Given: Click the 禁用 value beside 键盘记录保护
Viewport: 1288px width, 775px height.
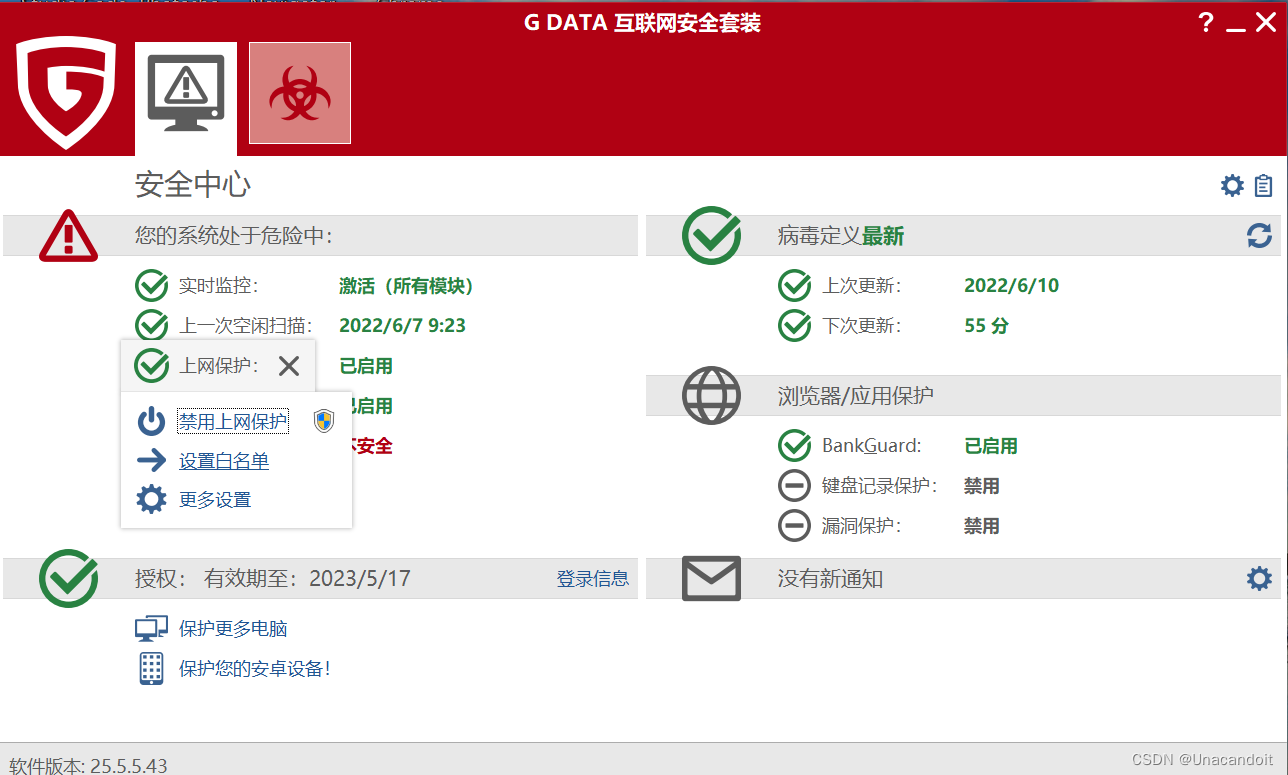Looking at the screenshot, I should point(982,486).
